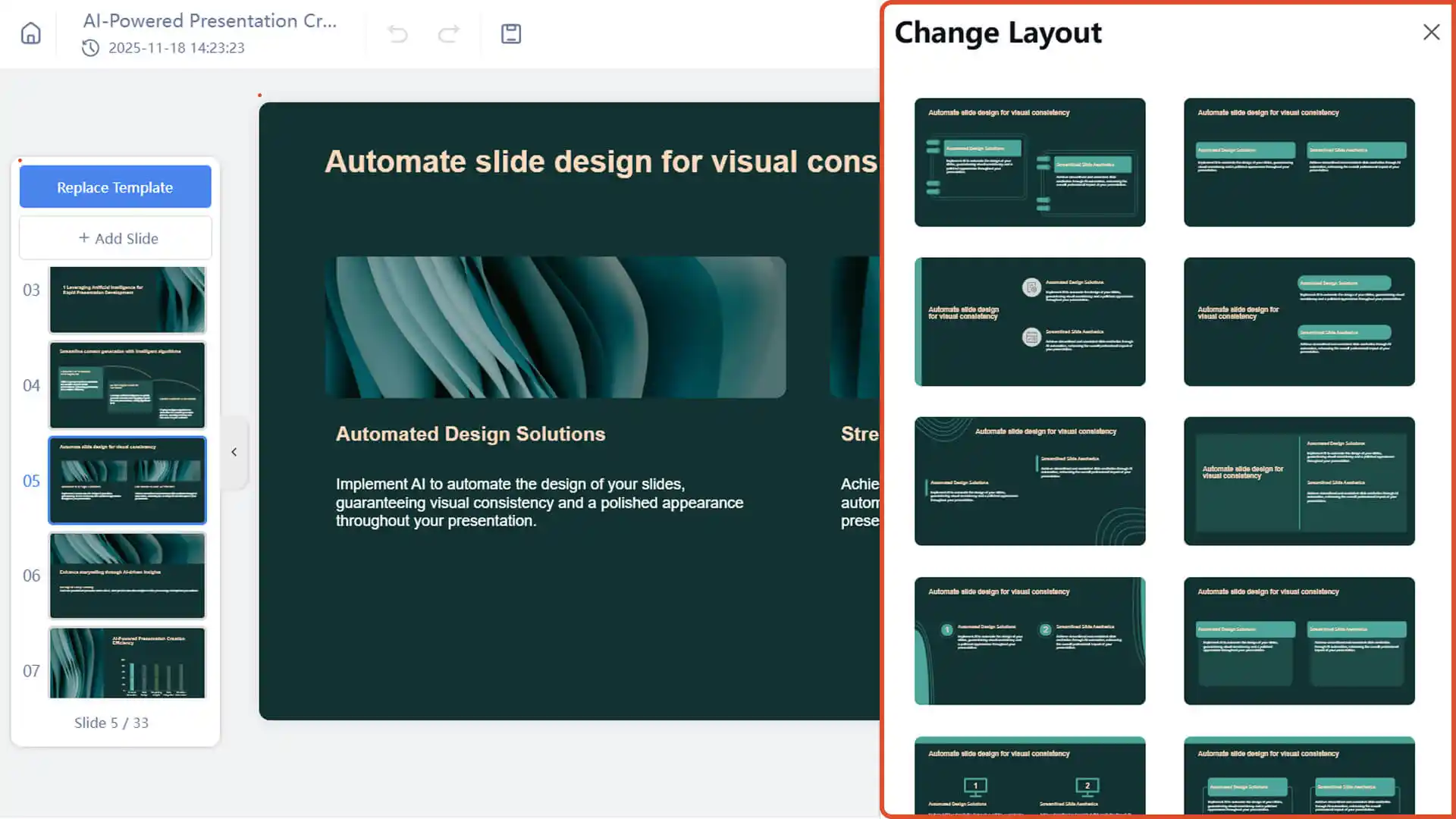This screenshot has height=819, width=1456.
Task: Choose layout with numbered monitor icons
Action: [x=1030, y=775]
